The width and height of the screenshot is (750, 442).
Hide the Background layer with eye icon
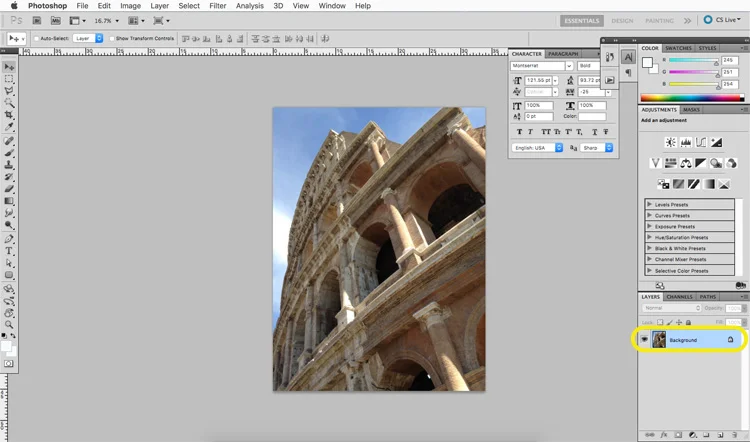click(644, 340)
